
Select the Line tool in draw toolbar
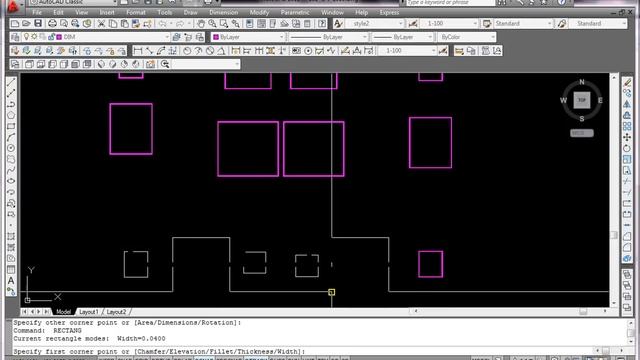click(11, 82)
